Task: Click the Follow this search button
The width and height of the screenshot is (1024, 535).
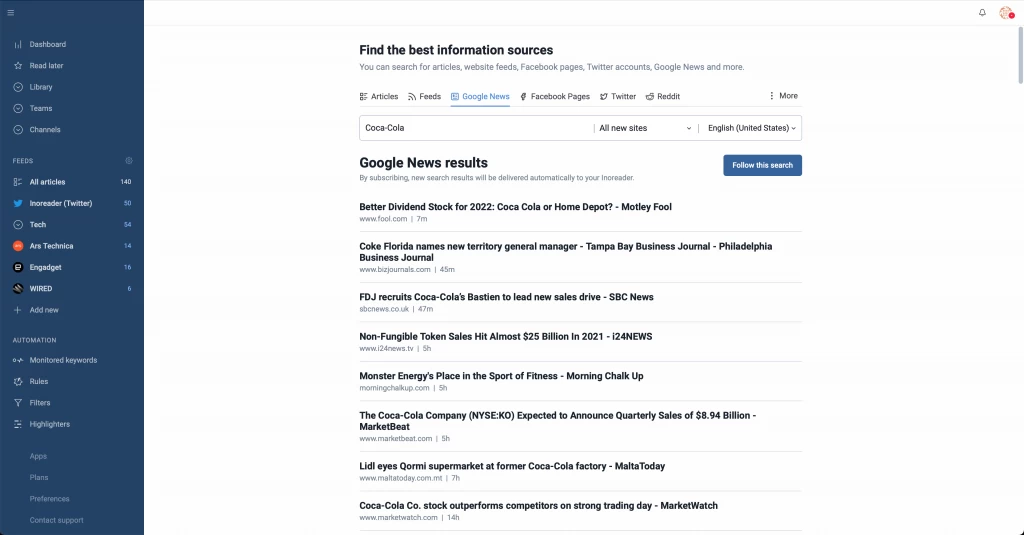Action: point(762,165)
